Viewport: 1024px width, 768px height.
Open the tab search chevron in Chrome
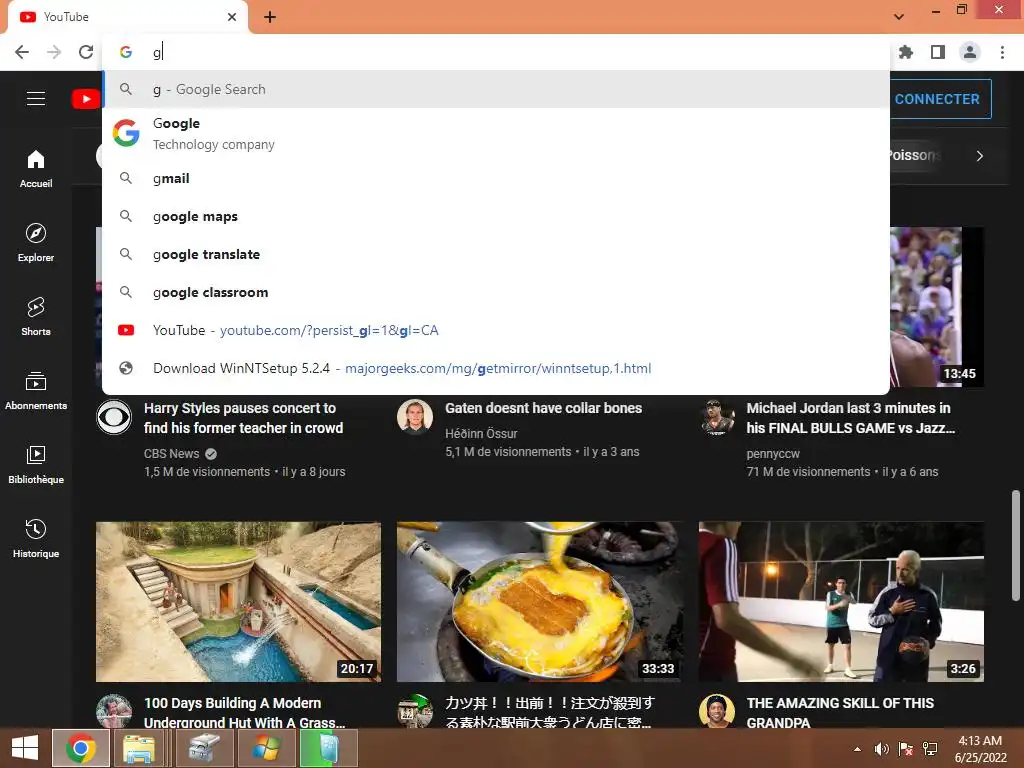click(899, 17)
